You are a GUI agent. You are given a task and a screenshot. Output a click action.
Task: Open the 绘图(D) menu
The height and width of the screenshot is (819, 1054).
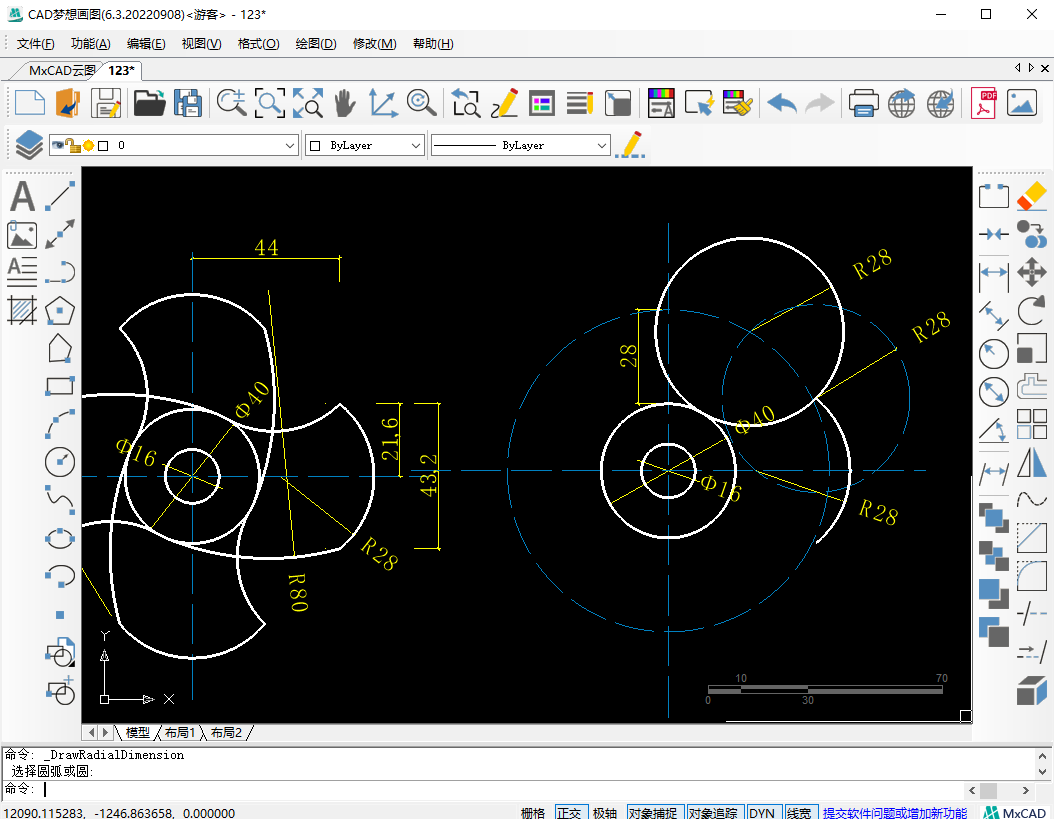coord(315,44)
